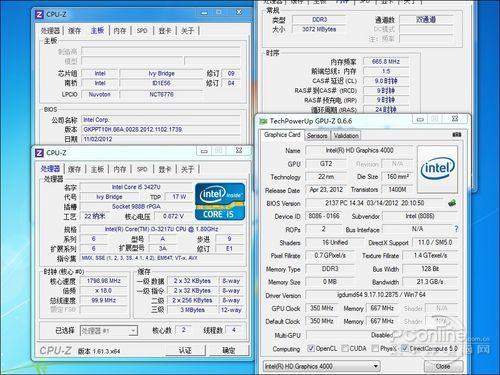Click the 线程数 4 value
The height and width of the screenshot is (375, 500).
234,330
